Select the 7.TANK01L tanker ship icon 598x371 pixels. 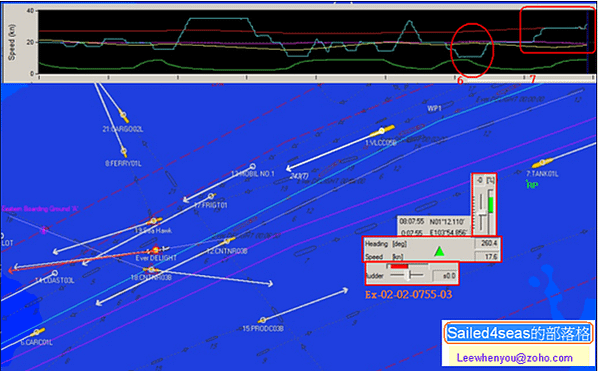pyautogui.click(x=543, y=164)
